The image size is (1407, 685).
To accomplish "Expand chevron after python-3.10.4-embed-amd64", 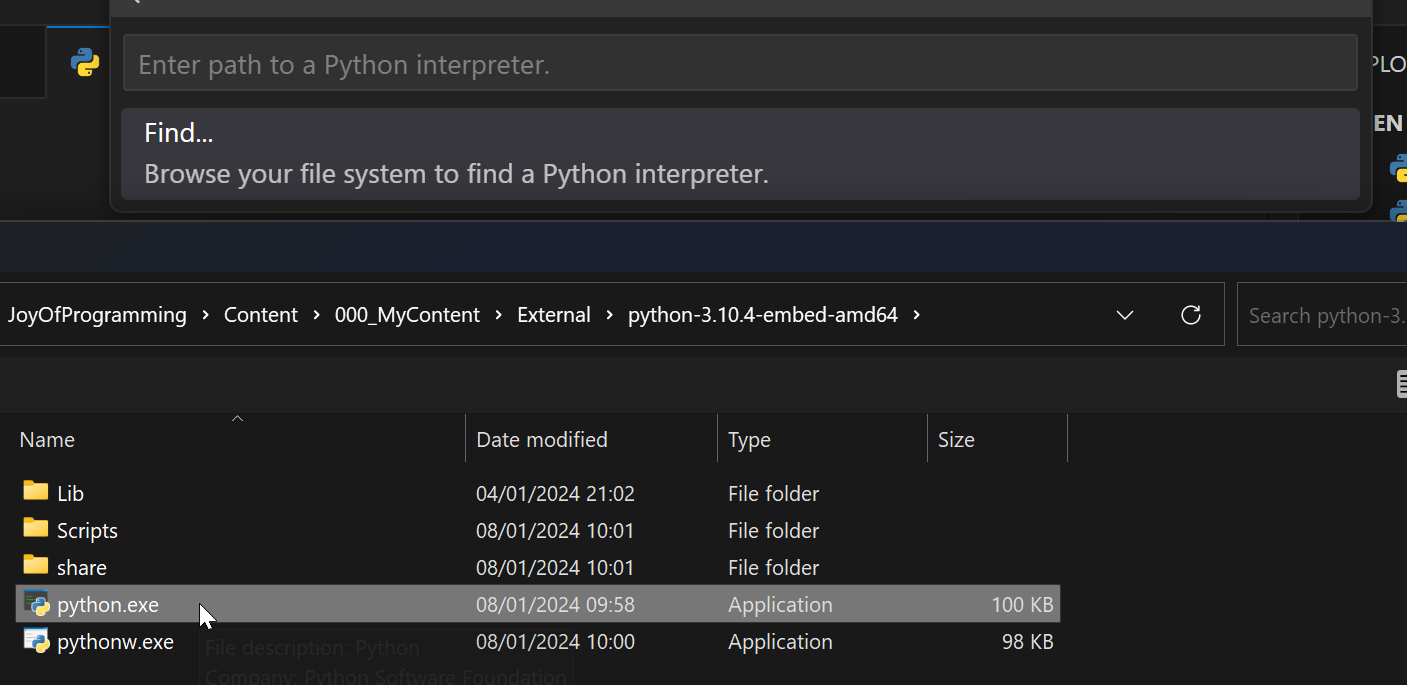I will coord(916,315).
